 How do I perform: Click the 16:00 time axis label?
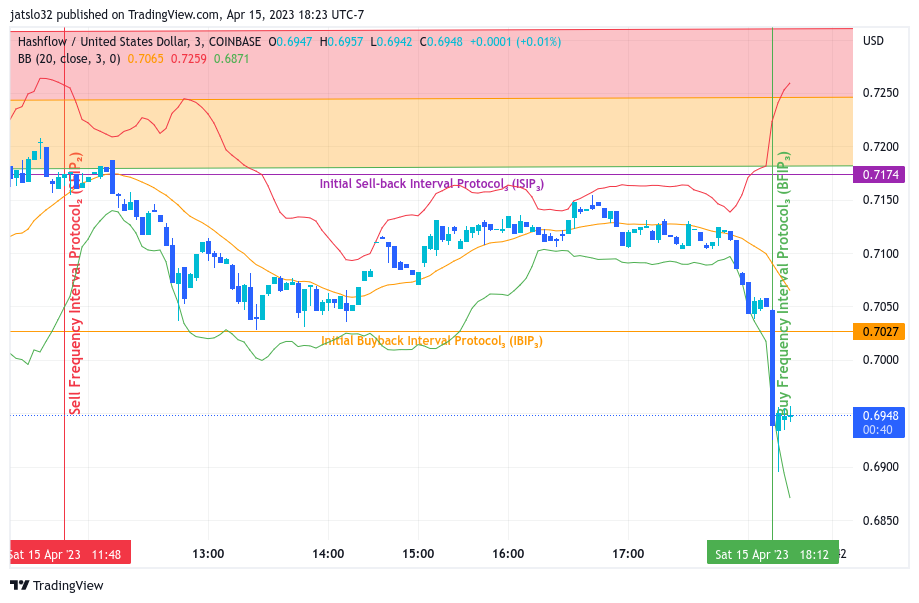point(508,554)
